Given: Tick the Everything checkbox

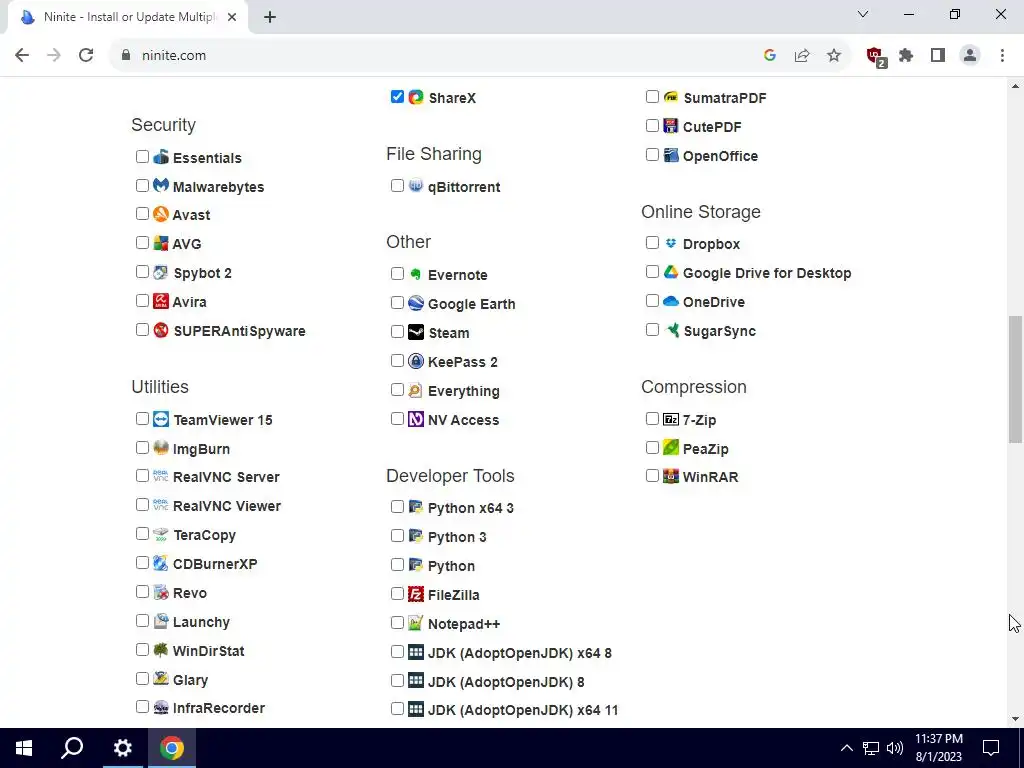Looking at the screenshot, I should (x=397, y=390).
